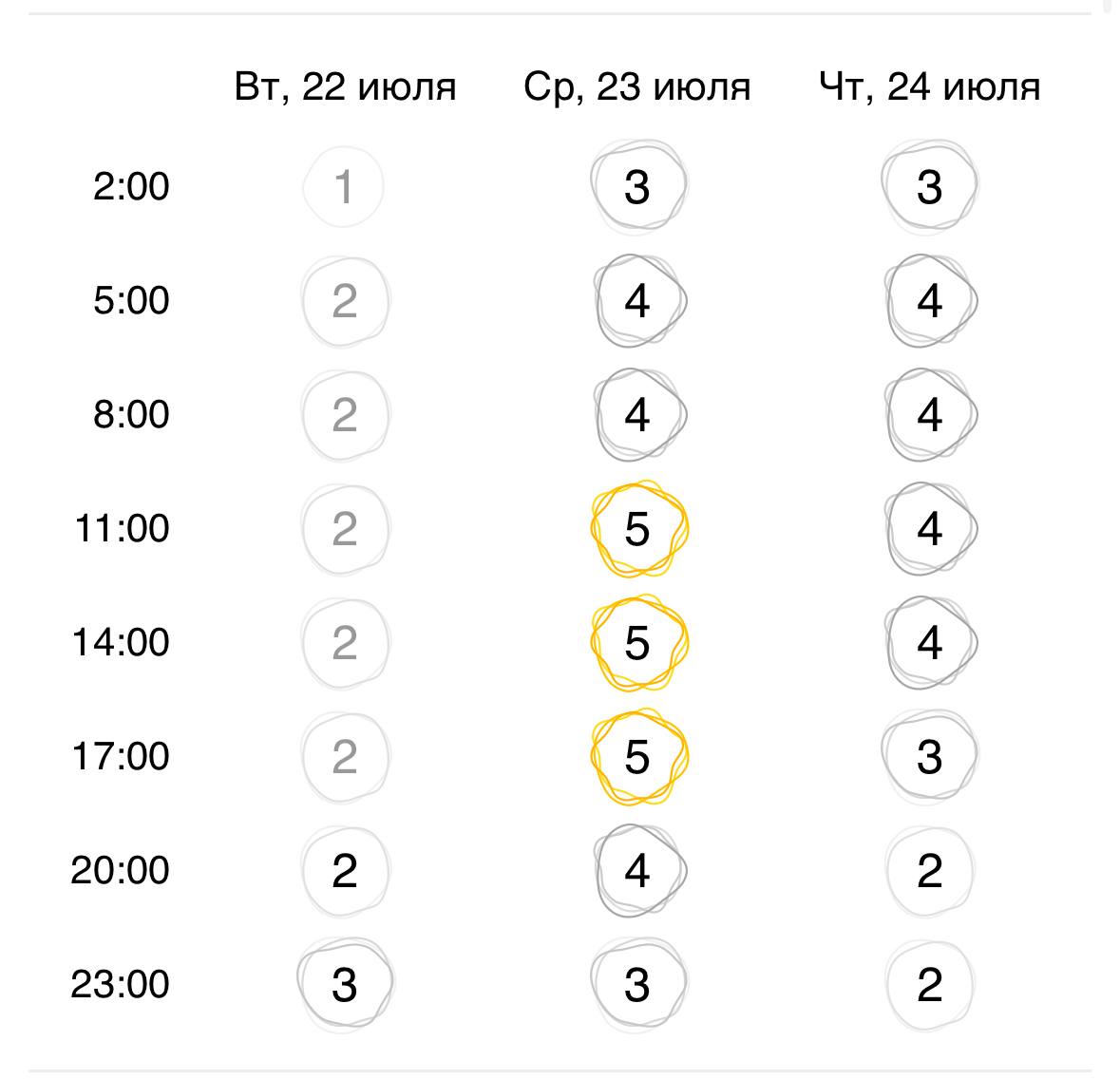This screenshot has width=1120, height=1079.
Task: Click the 23:00 time row label
Action: point(120,985)
